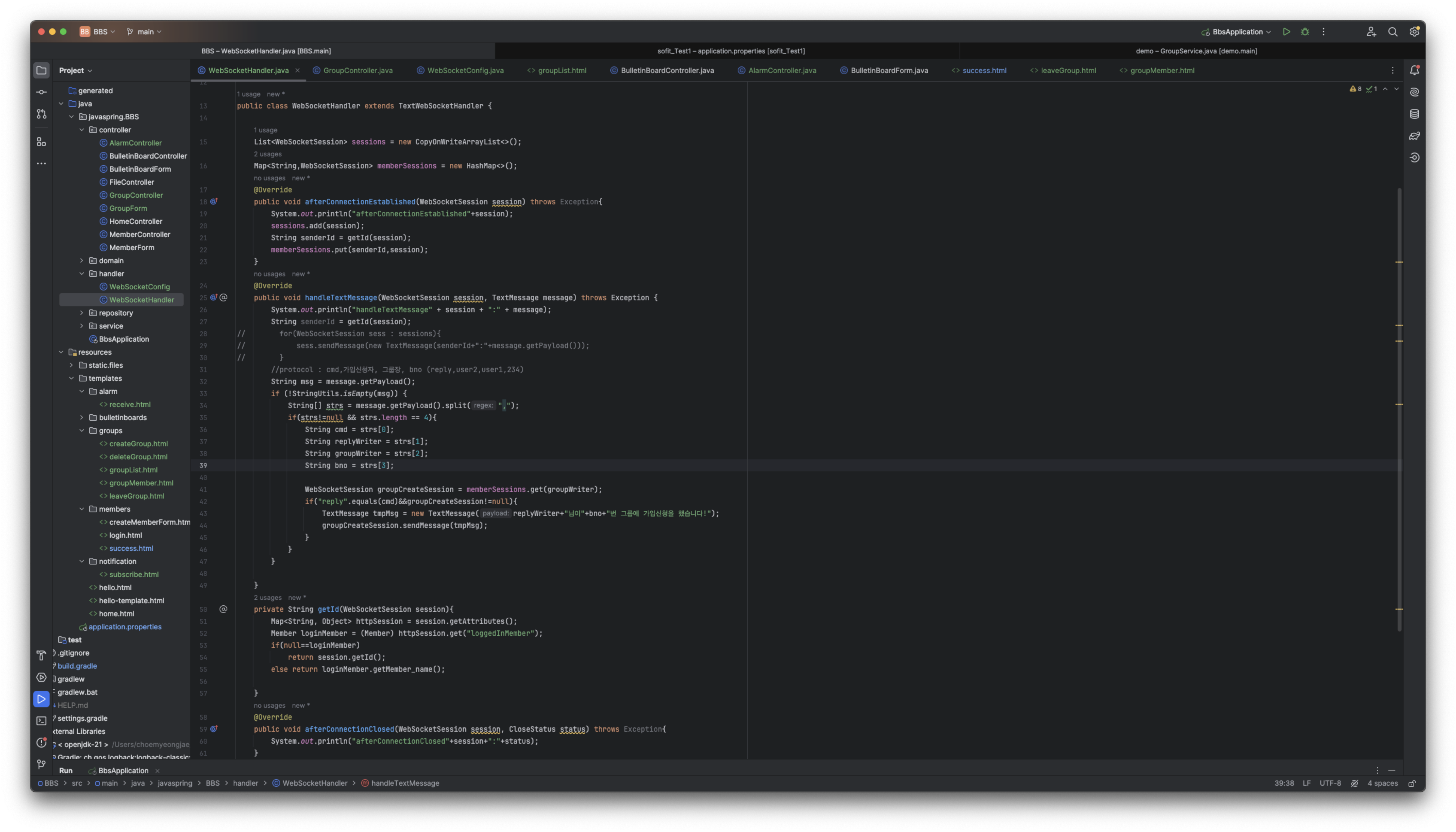Expand the service package
This screenshot has height=832, width=1456.
tap(82, 326)
